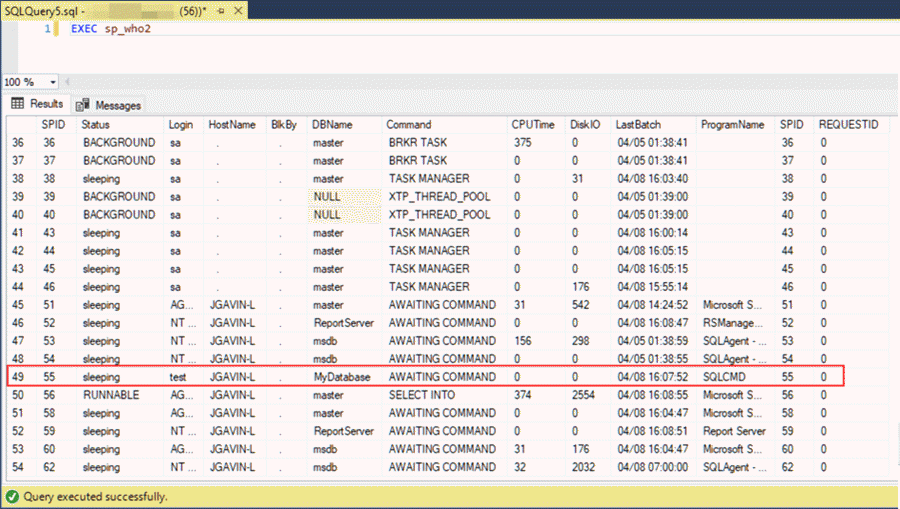This screenshot has width=900, height=509.
Task: Select the 04/08 07:00:00 LastBatch cell
Action: [x=654, y=467]
